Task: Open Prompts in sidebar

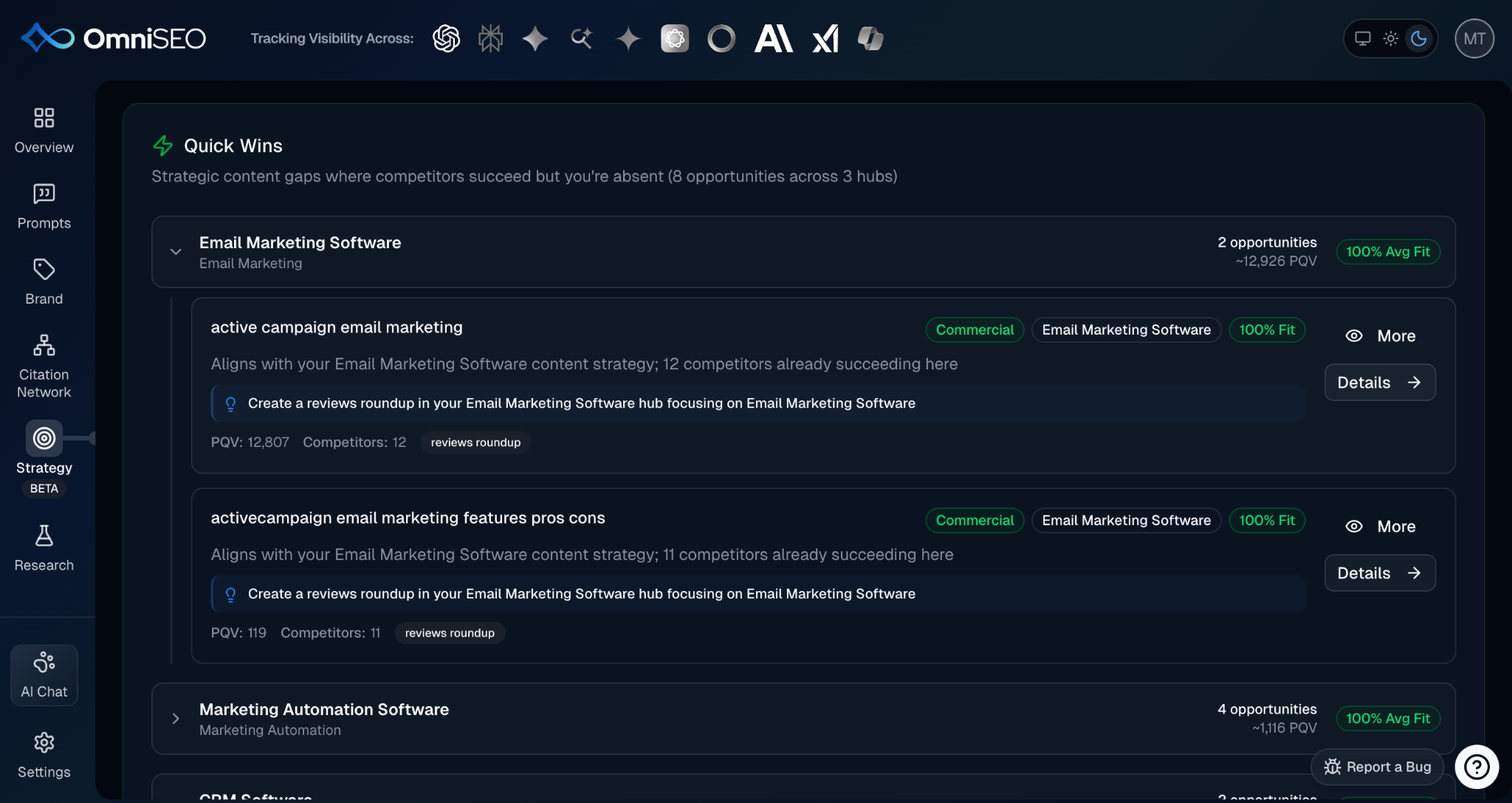Action: tap(44, 206)
